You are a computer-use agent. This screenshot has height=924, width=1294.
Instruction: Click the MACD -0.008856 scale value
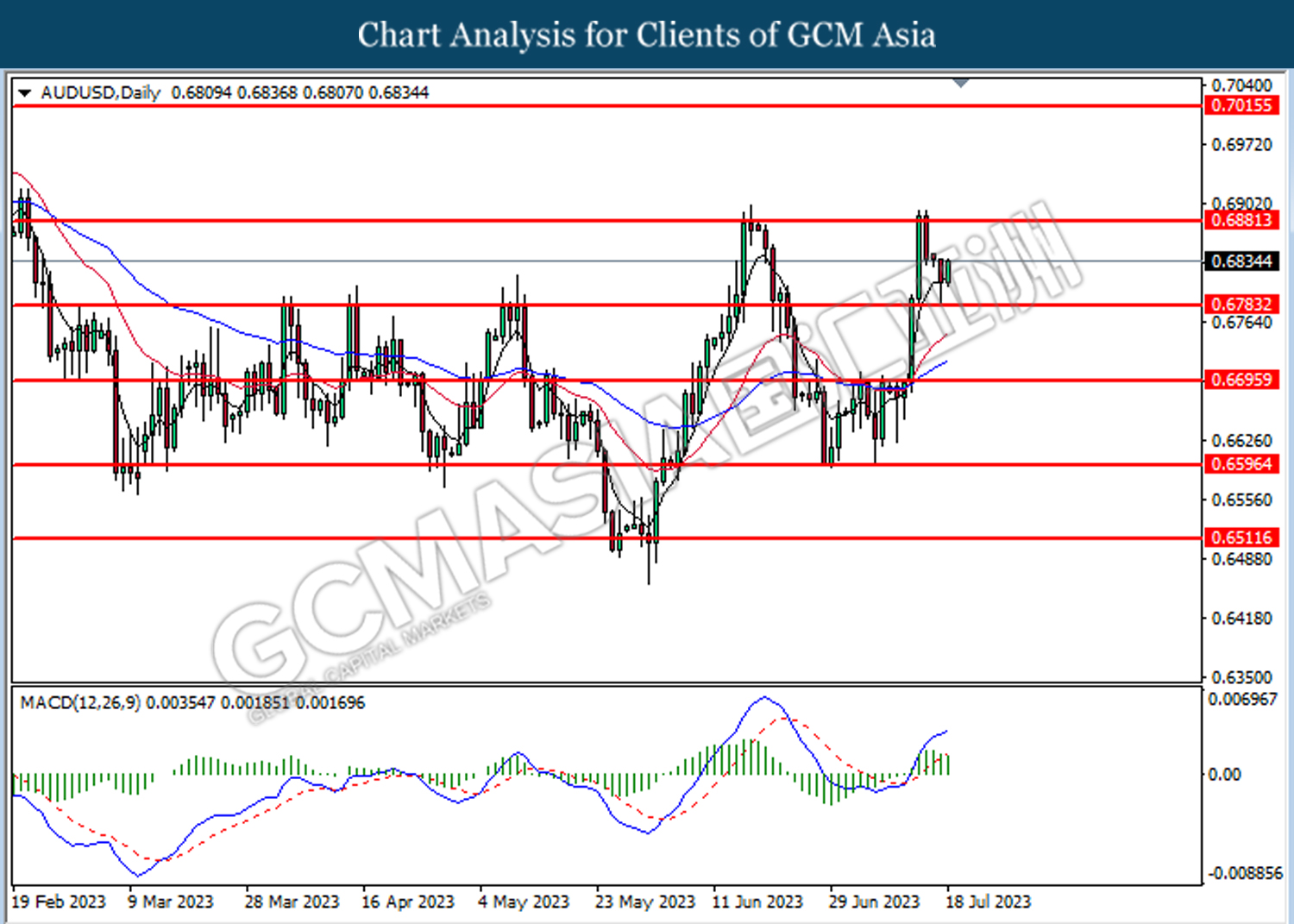tap(1245, 874)
